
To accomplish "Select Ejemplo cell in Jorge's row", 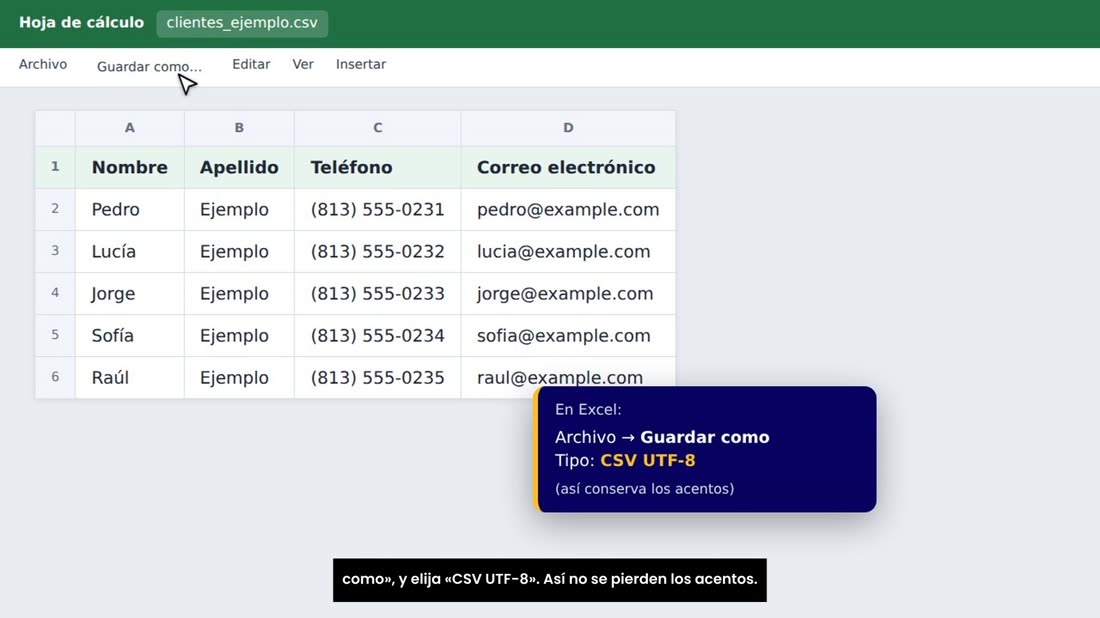I will point(239,293).
